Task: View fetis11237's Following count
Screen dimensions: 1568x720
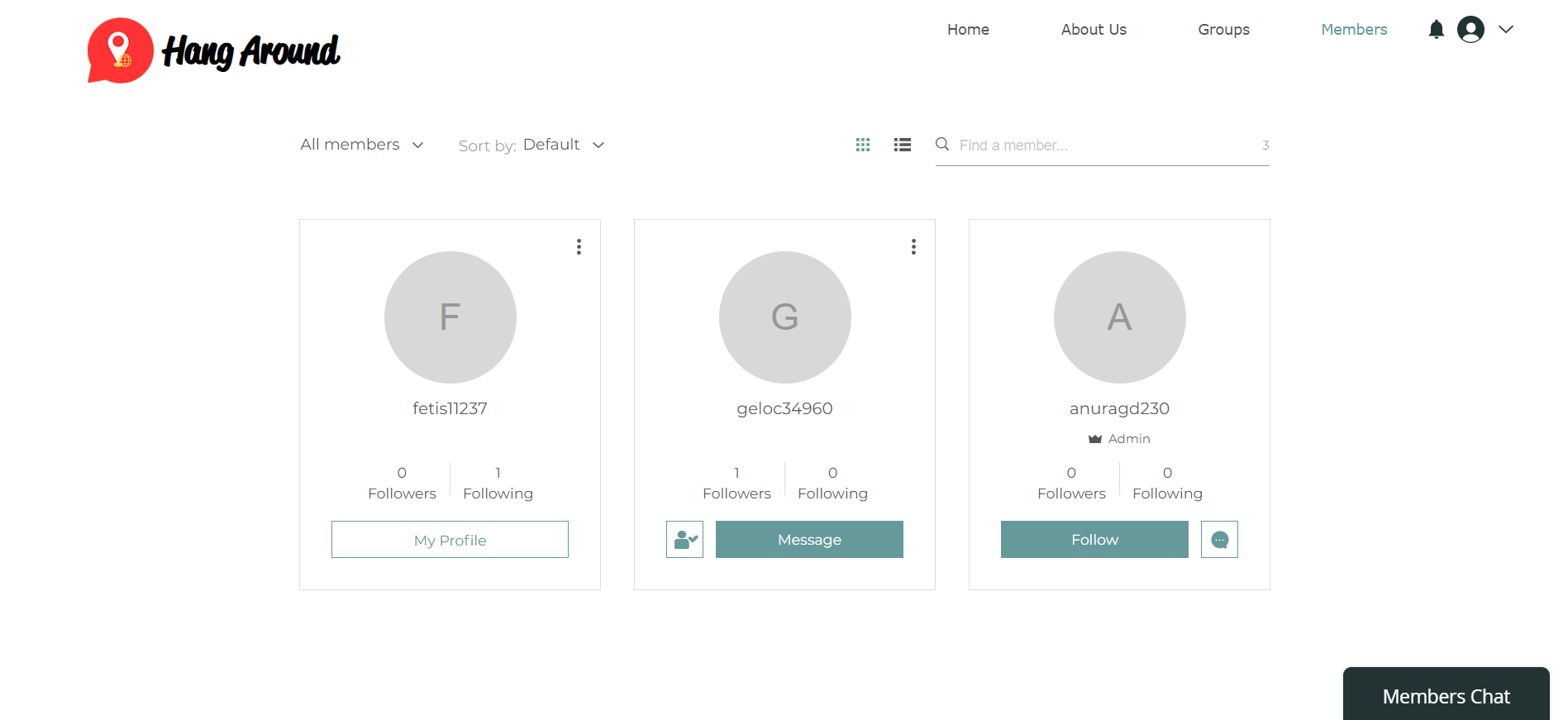Action: click(x=498, y=483)
